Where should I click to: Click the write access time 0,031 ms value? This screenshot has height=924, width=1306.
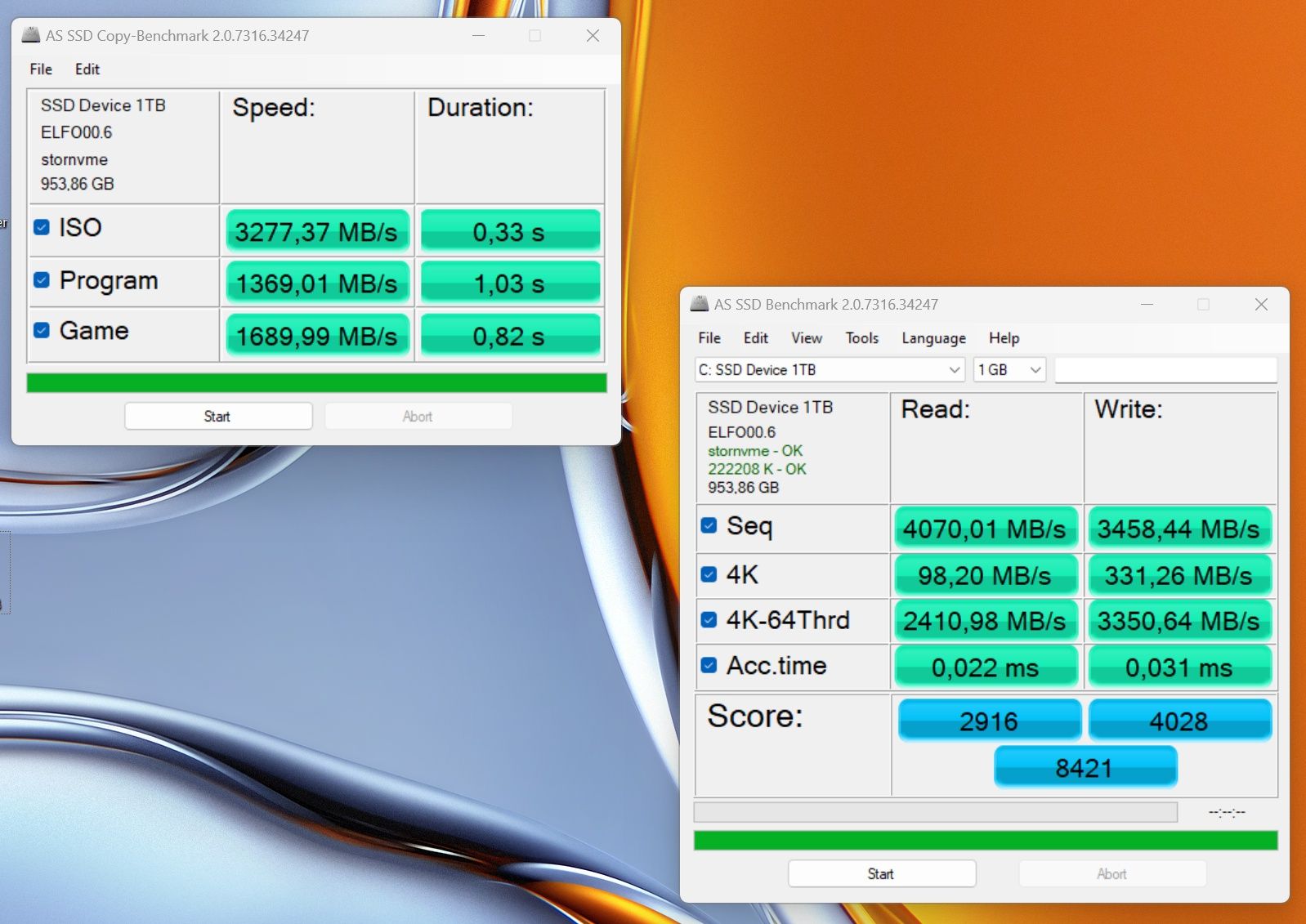tap(1179, 667)
